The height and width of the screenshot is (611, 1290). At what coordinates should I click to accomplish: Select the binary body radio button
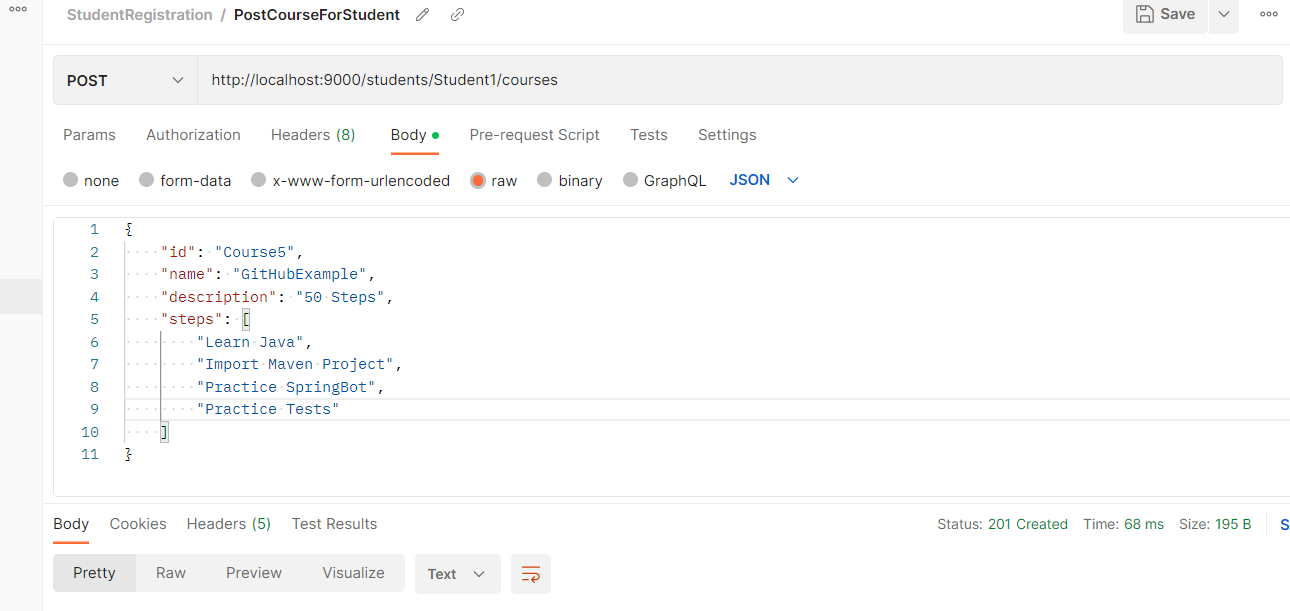pyautogui.click(x=545, y=180)
